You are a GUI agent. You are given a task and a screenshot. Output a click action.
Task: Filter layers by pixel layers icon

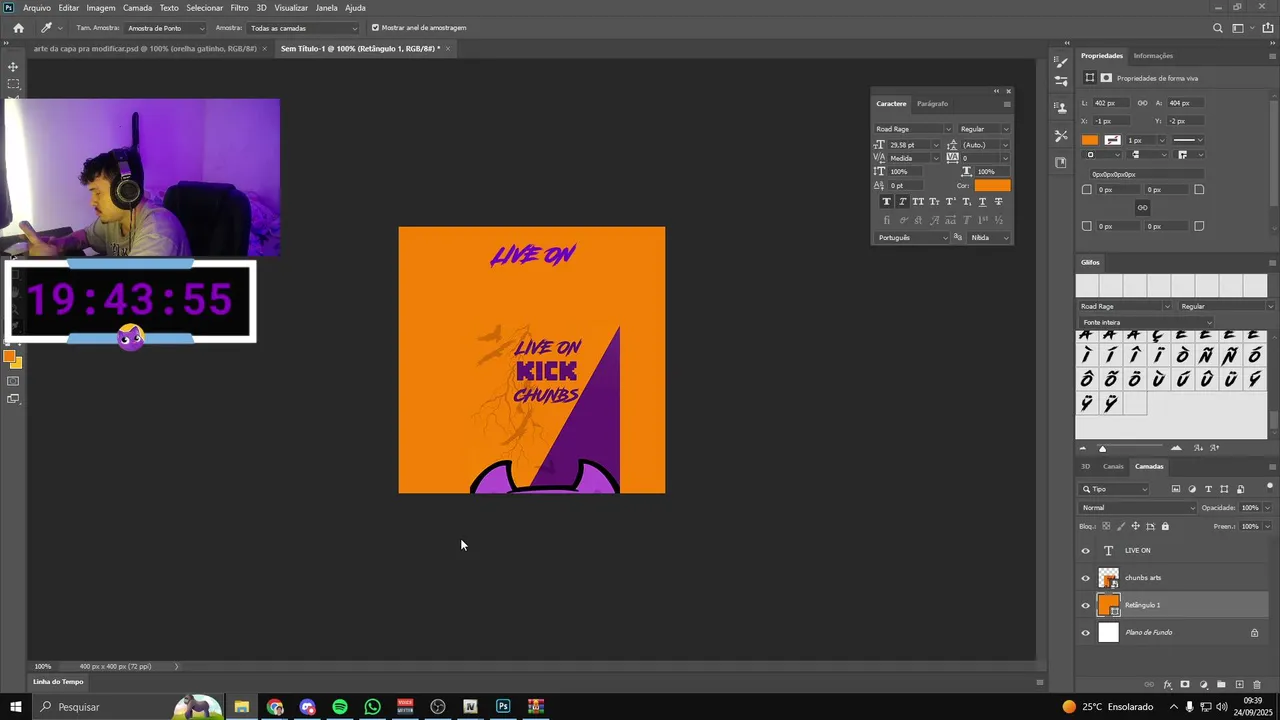(x=1176, y=489)
